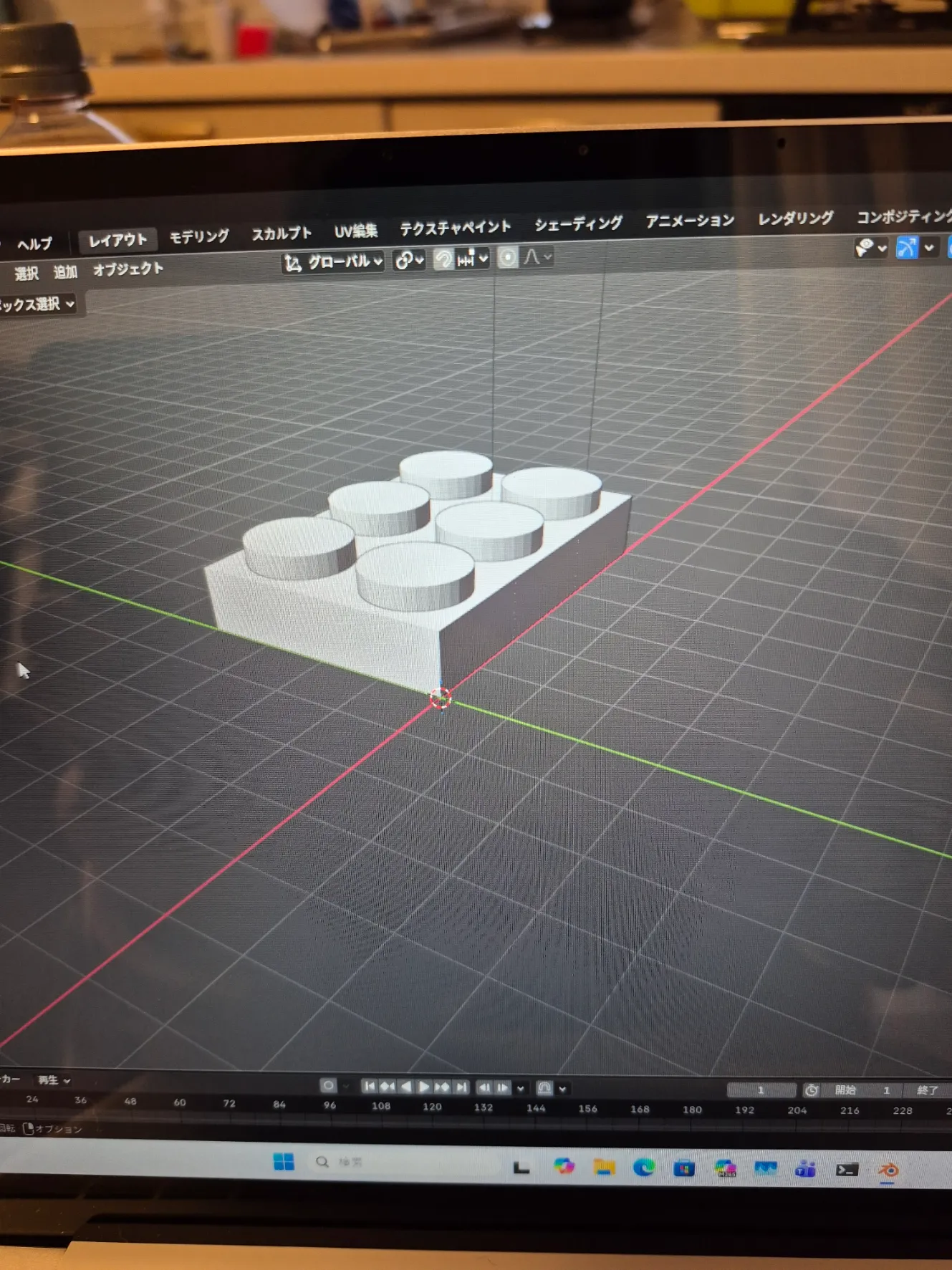The width and height of the screenshot is (952, 1270).
Task: Click frame 180 on the timeline ruler
Action: [692, 1110]
